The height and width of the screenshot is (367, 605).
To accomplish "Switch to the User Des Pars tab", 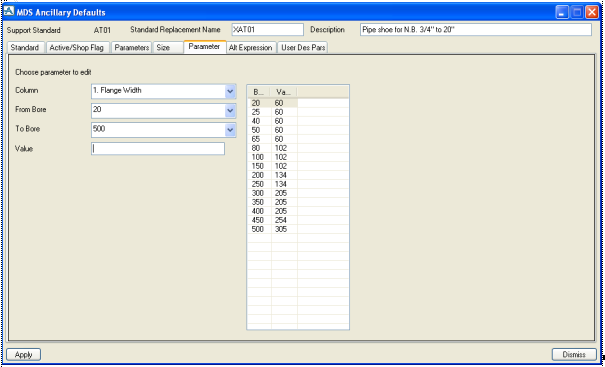I will pyautogui.click(x=303, y=47).
